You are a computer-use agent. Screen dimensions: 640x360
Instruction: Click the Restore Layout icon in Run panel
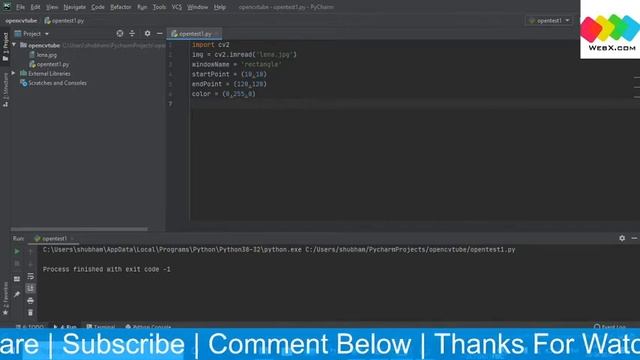[17, 279]
